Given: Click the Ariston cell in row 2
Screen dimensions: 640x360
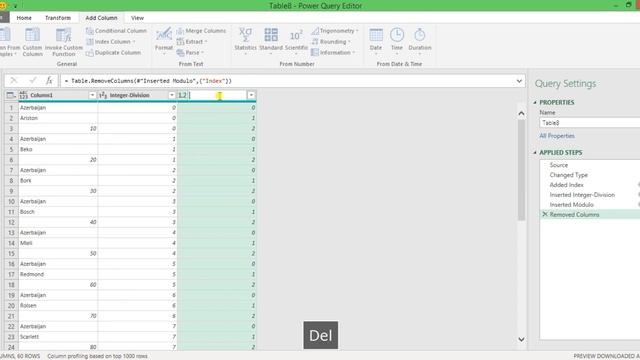Looking at the screenshot, I should point(58,118).
